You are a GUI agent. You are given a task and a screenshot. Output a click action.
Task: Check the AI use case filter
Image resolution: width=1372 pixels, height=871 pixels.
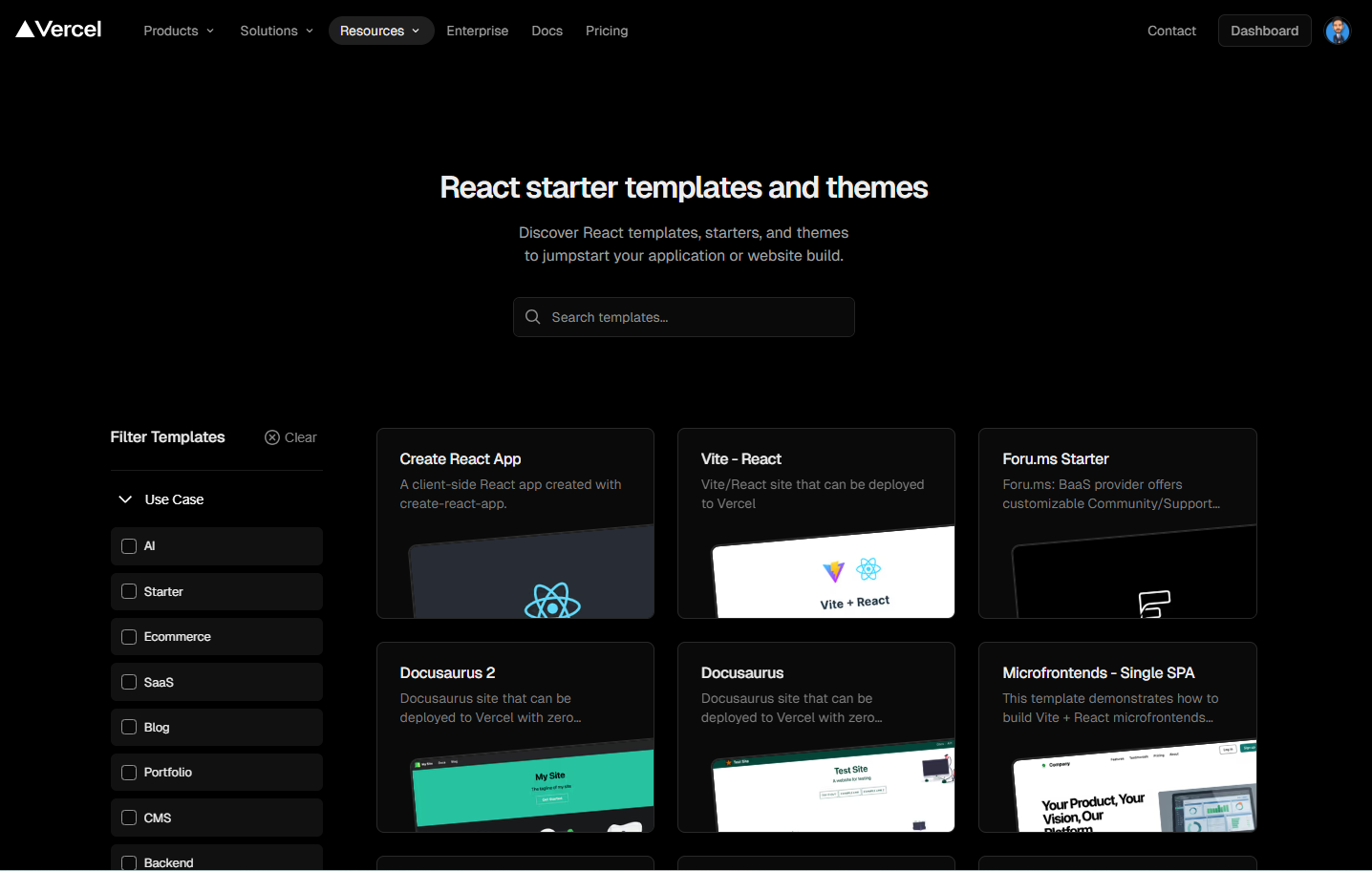click(129, 546)
